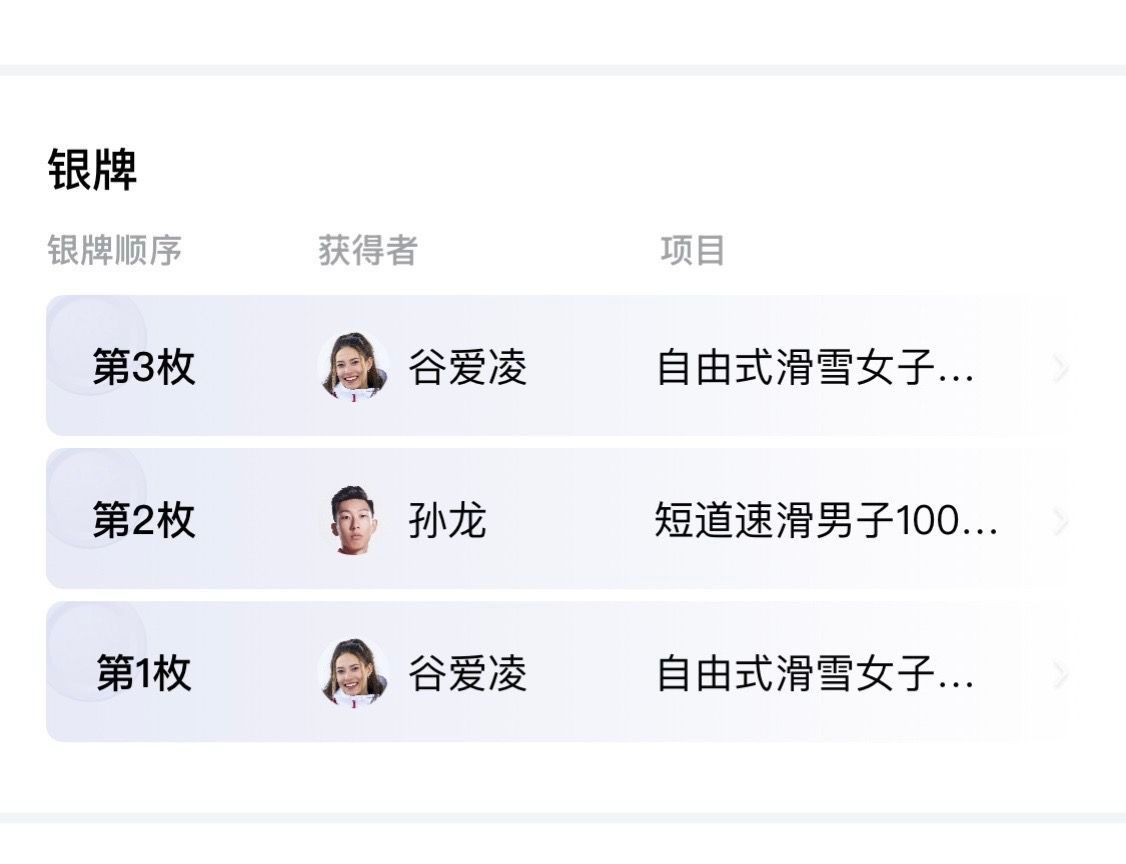Click the 银牌顺序 column header
This screenshot has width=1126, height=864.
114,251
